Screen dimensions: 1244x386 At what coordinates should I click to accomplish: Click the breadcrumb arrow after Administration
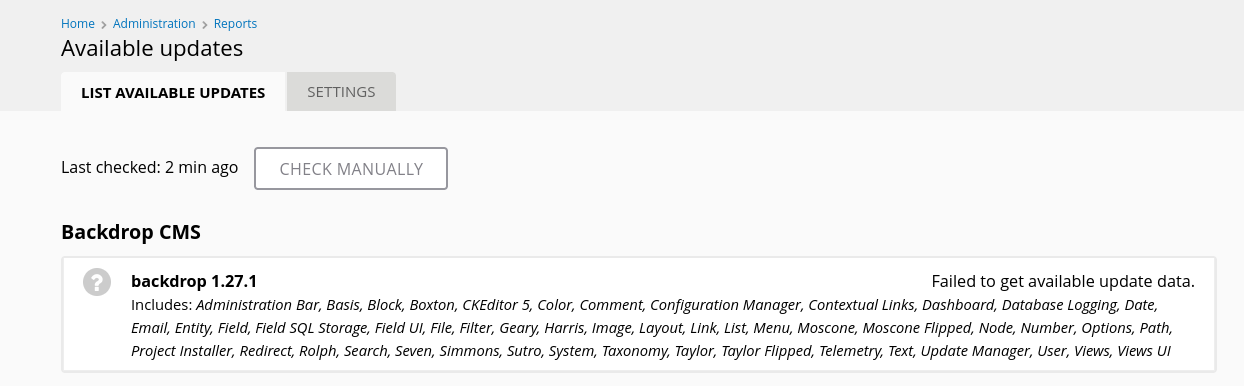coord(205,24)
